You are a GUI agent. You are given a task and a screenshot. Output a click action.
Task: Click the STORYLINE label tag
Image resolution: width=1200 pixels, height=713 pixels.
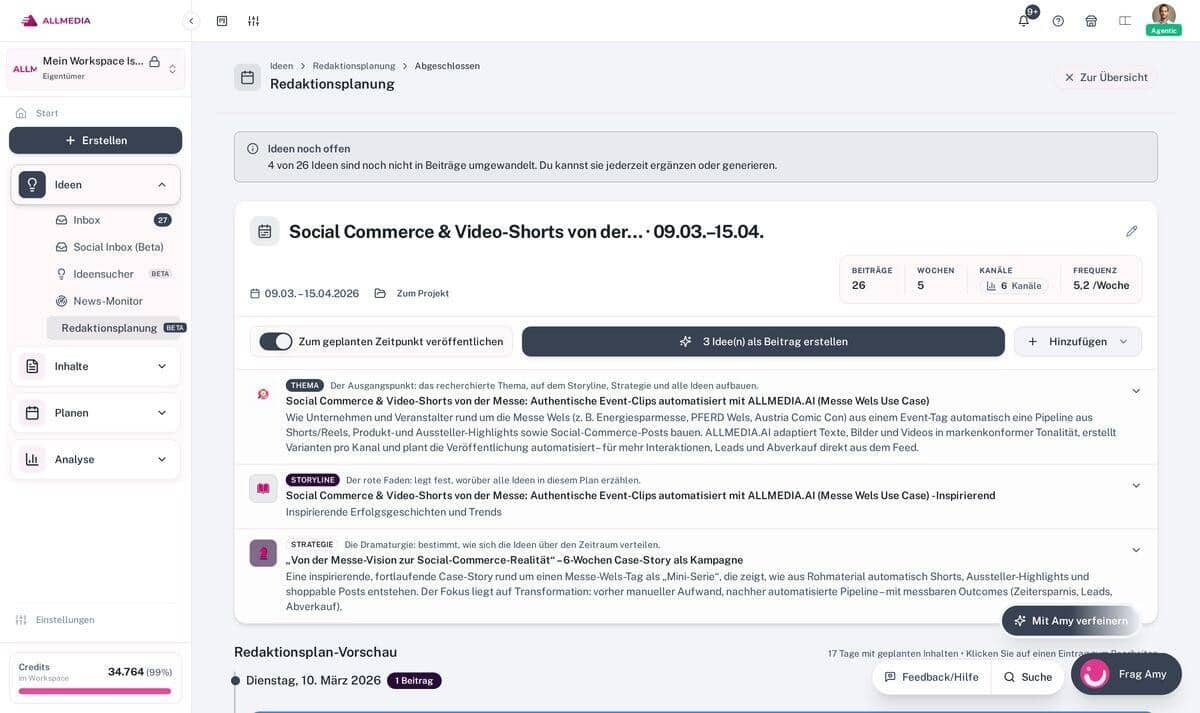(x=313, y=480)
